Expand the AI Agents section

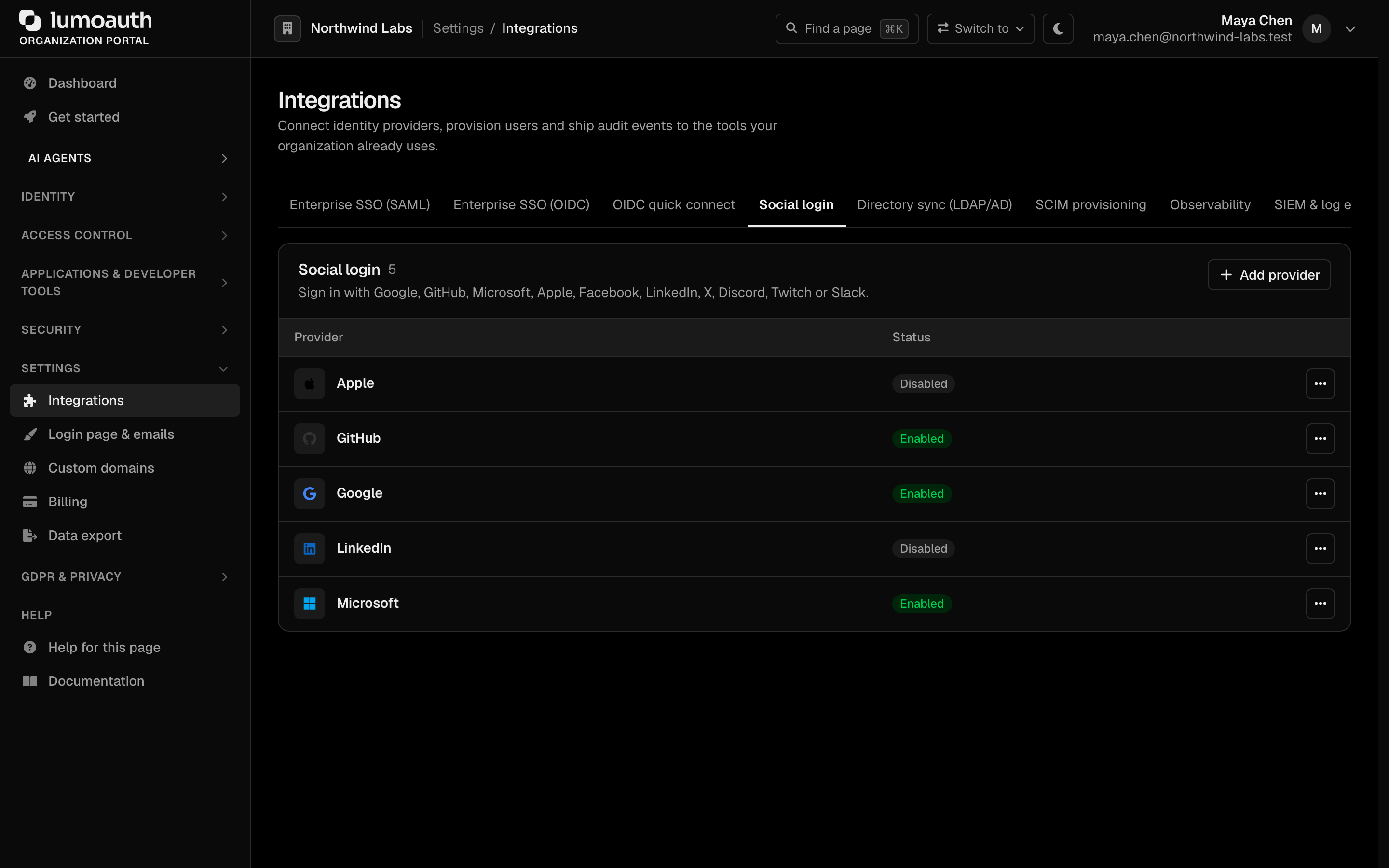click(x=124, y=158)
